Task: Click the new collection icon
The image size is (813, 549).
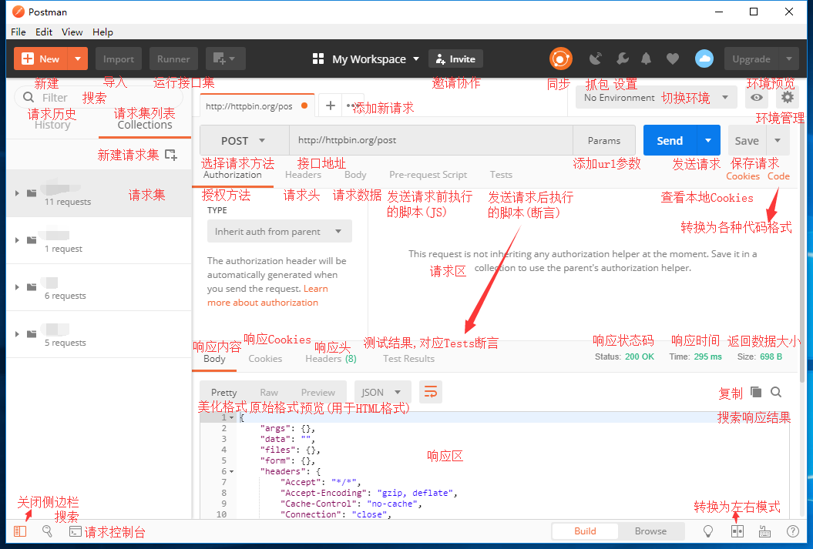Action: tap(171, 154)
